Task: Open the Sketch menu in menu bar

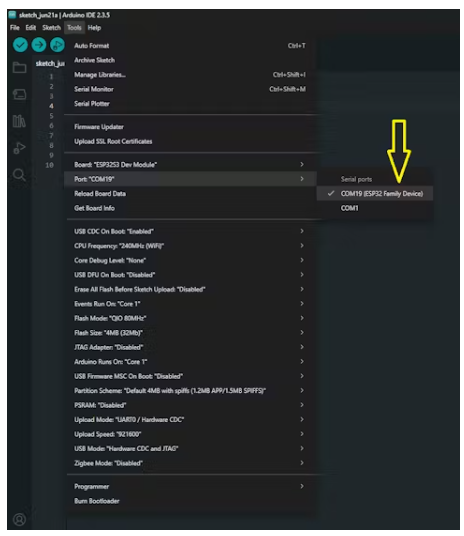Action: coord(51,28)
